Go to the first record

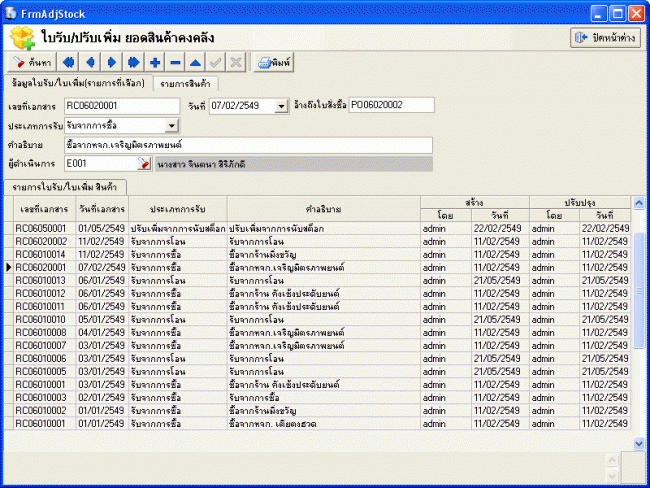[x=68, y=63]
